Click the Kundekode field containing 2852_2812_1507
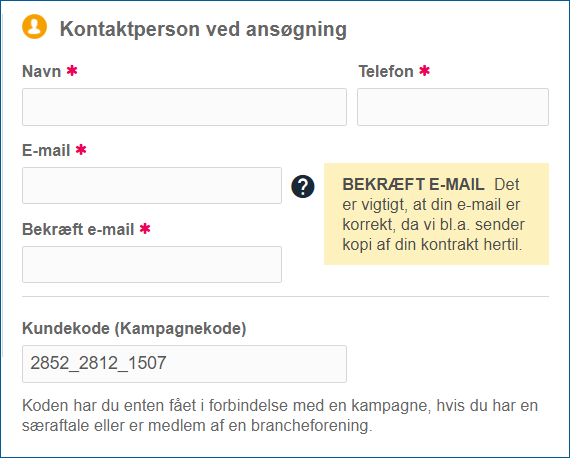Viewport: 570px width, 458px height. (184, 364)
